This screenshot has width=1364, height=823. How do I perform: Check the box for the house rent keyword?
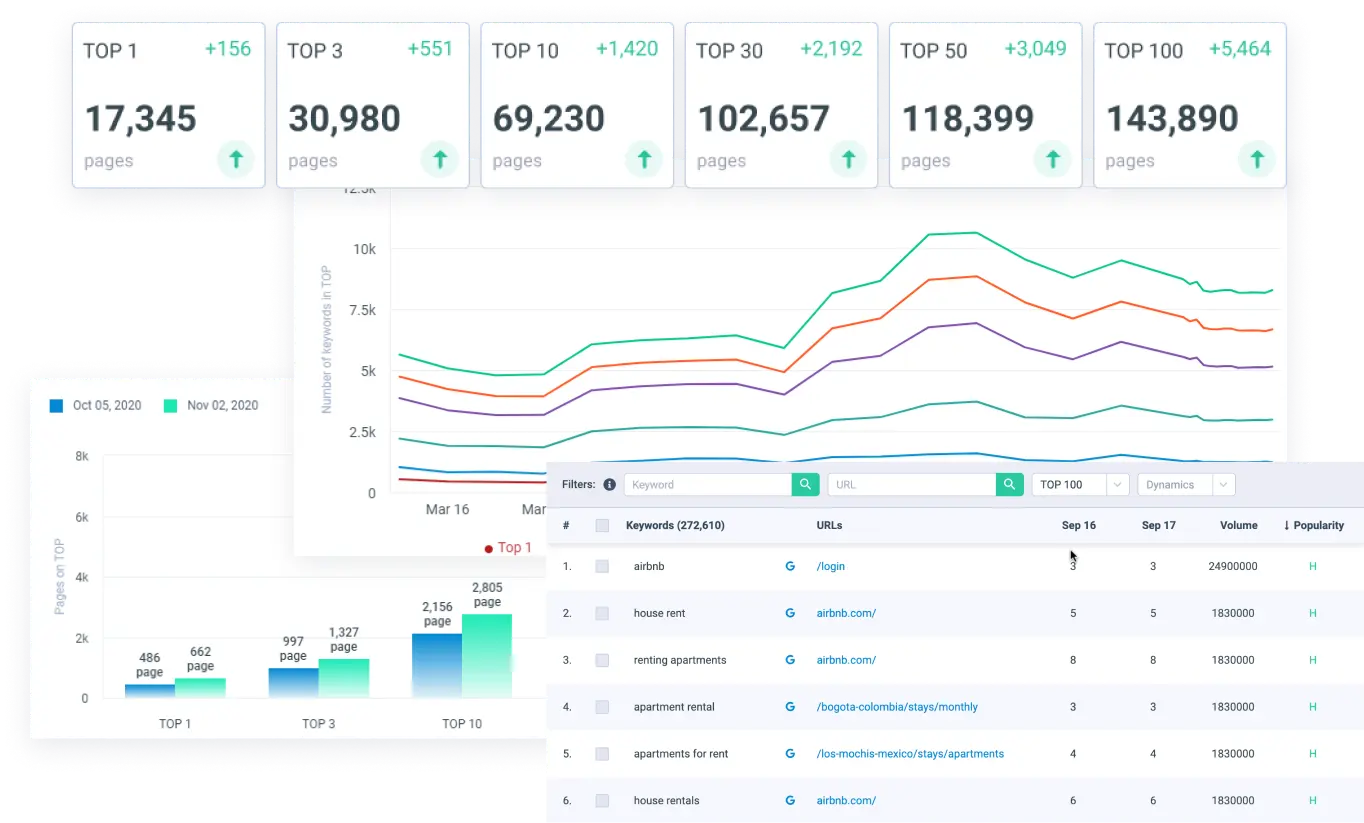coord(602,613)
